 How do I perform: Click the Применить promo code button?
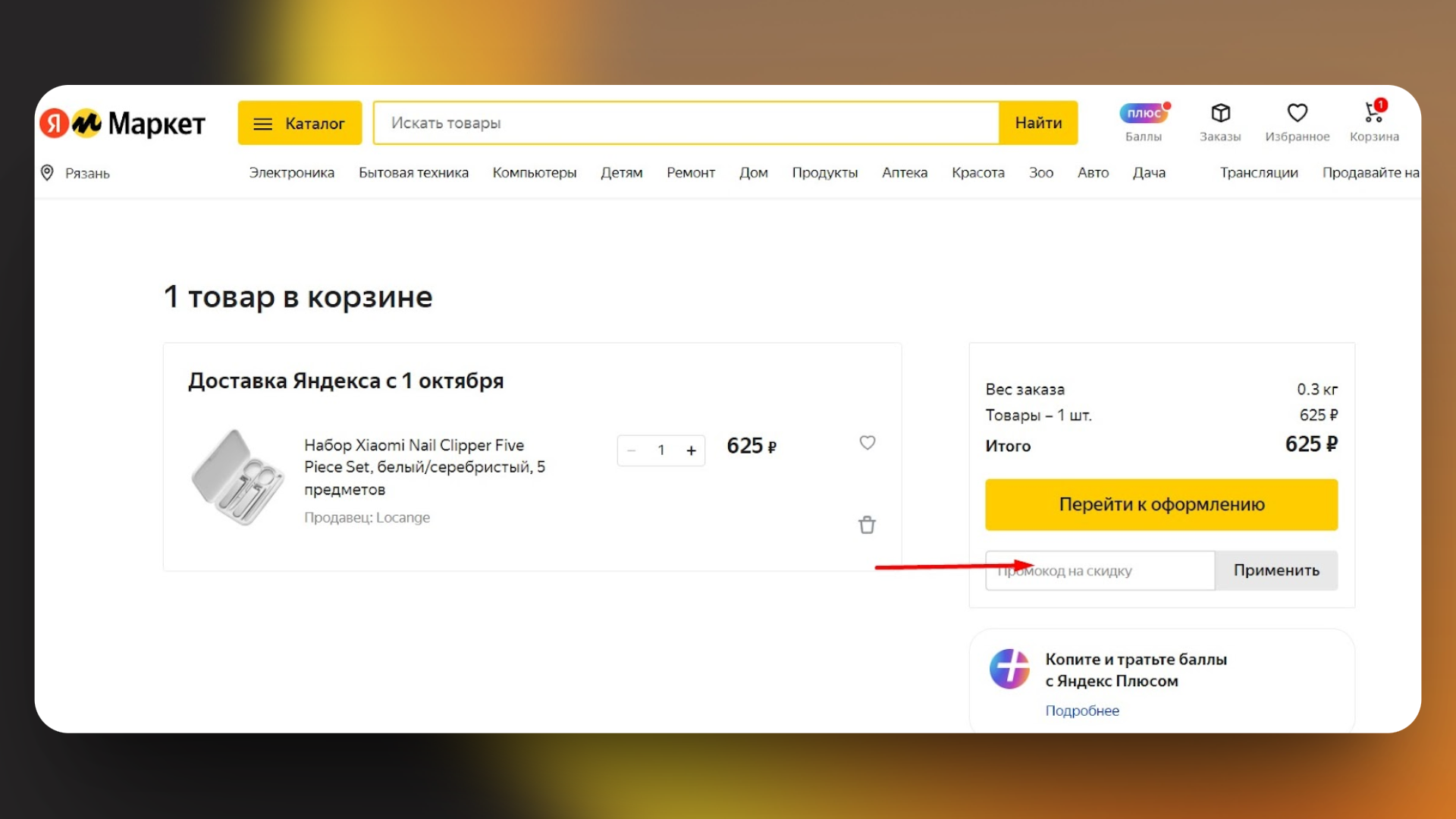tap(1276, 570)
